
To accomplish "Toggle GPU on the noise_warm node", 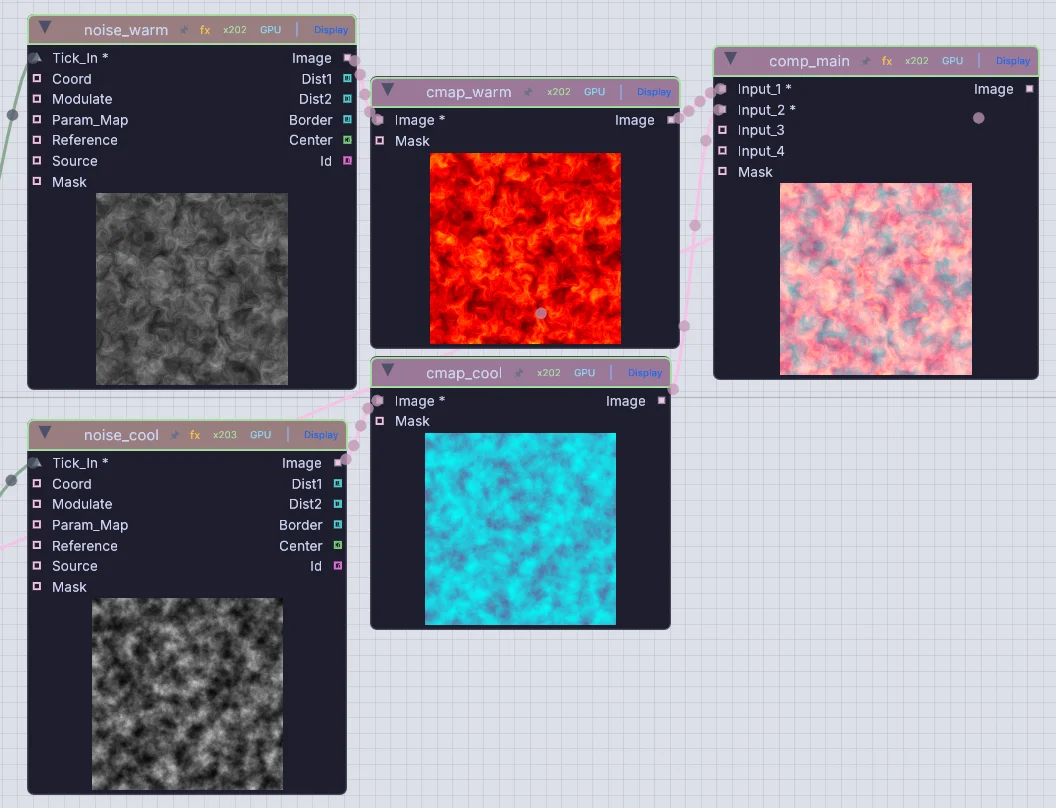I will click(x=271, y=30).
